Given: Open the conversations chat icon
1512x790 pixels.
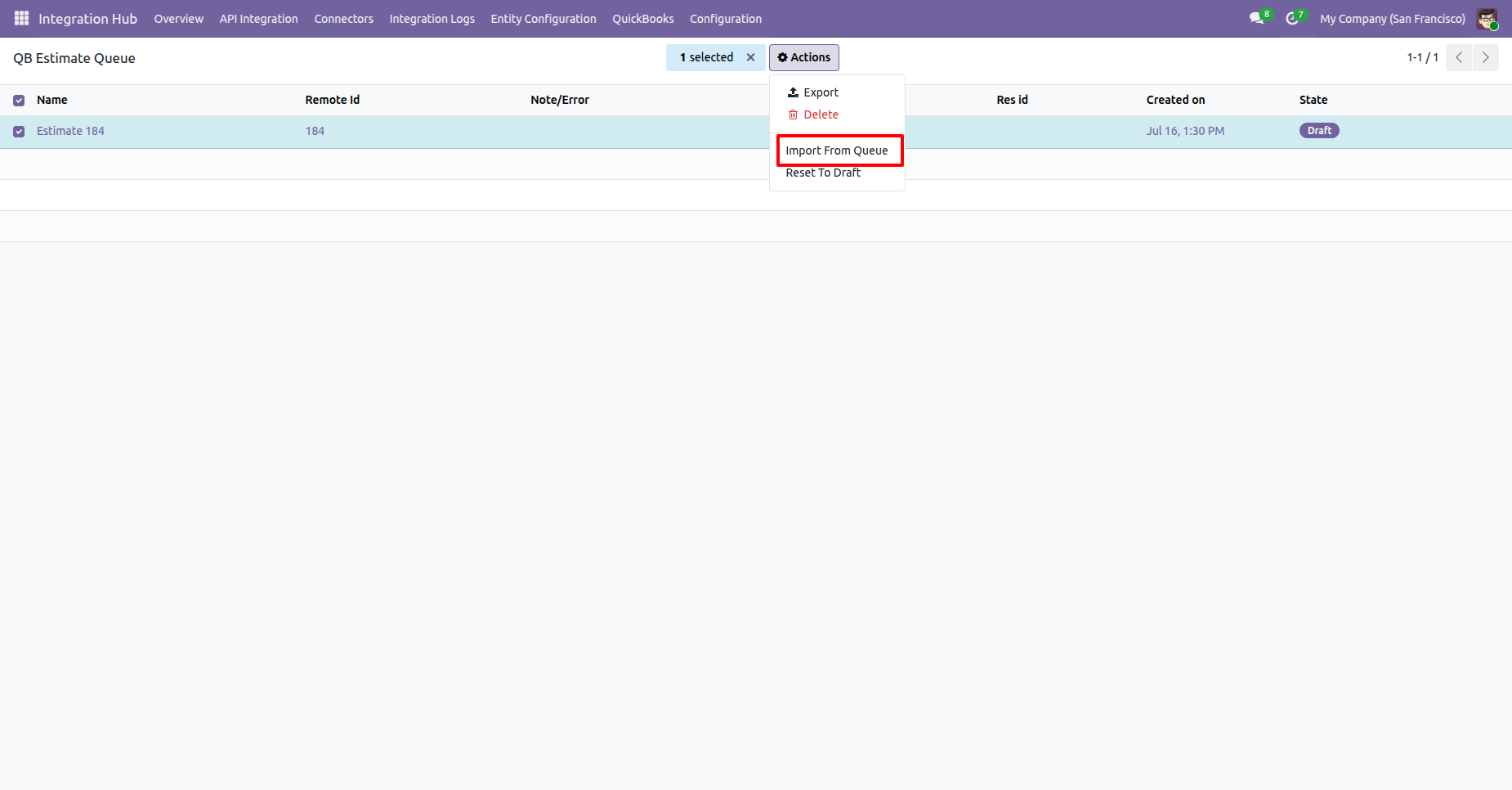Looking at the screenshot, I should pos(1256,18).
